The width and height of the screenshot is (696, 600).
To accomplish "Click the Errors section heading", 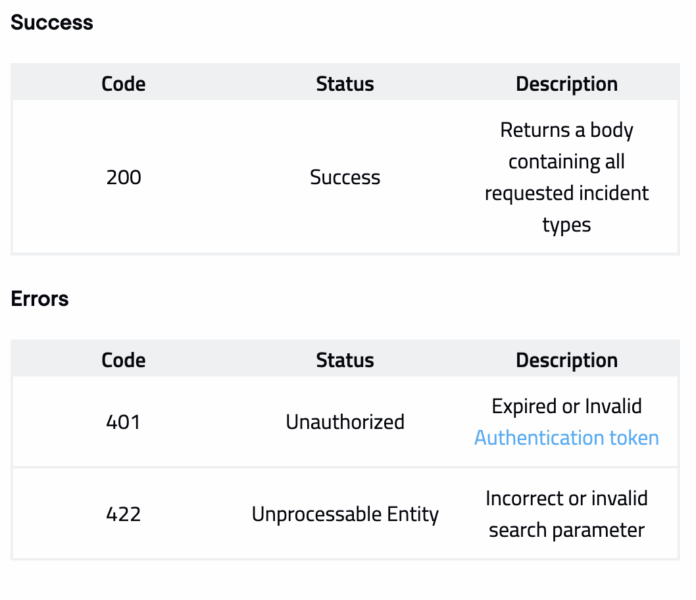I will (x=40, y=299).
